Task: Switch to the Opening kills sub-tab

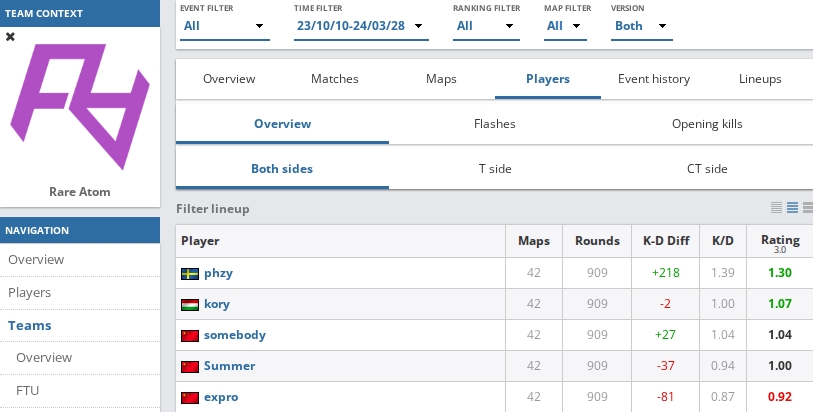Action: click(707, 124)
